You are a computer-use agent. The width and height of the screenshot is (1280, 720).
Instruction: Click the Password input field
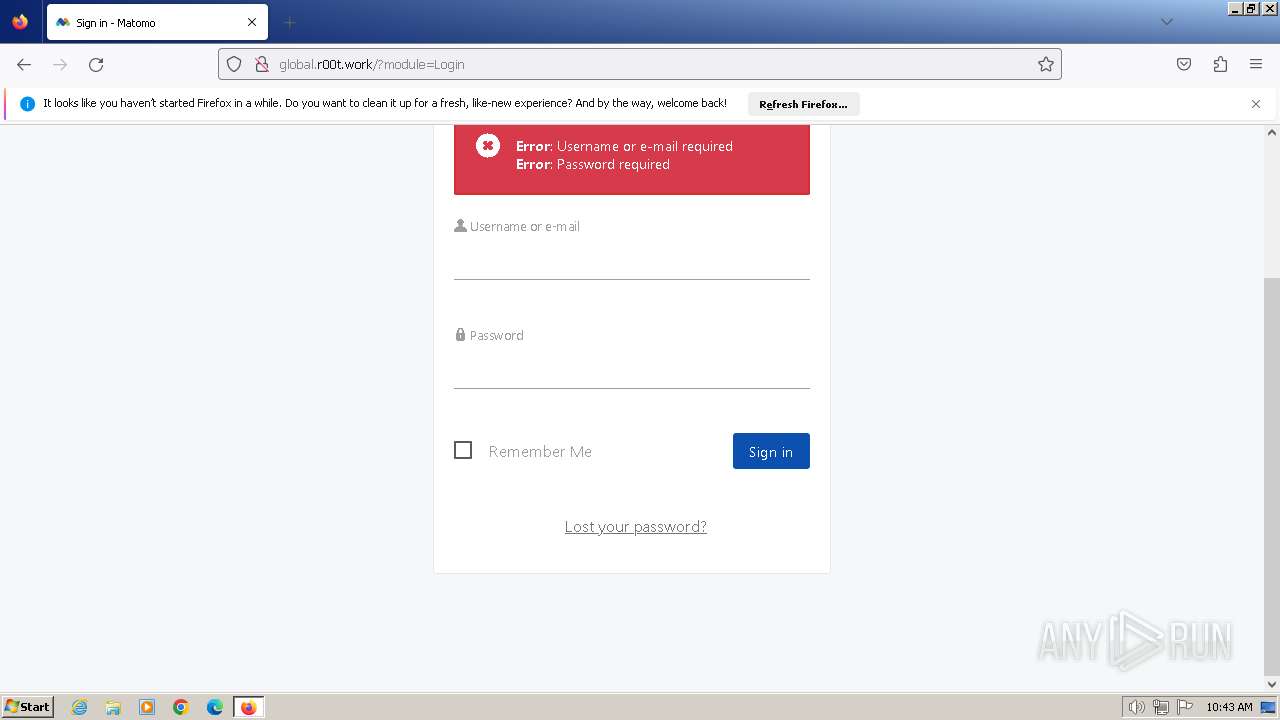632,369
